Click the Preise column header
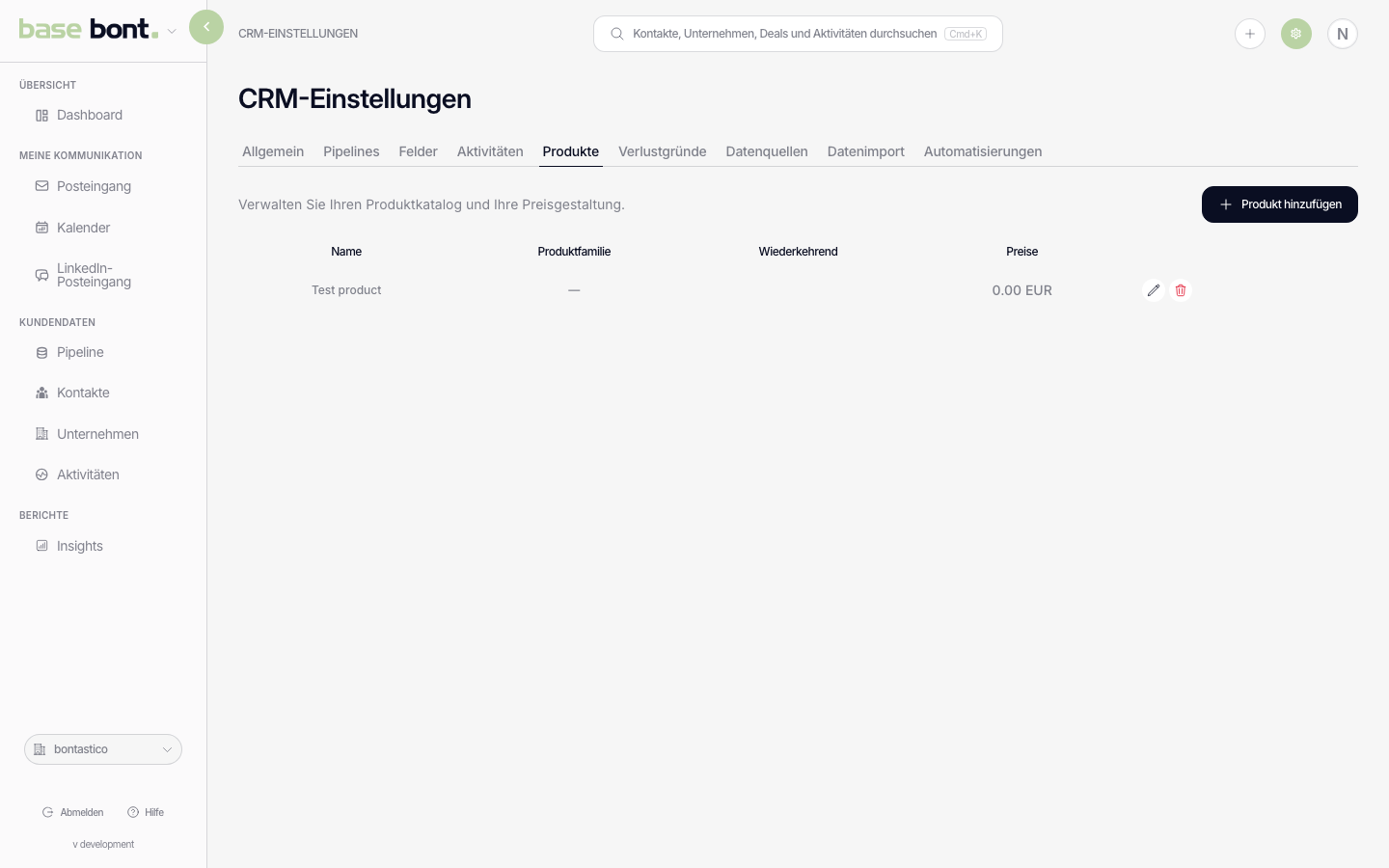Image resolution: width=1389 pixels, height=868 pixels. (x=1022, y=252)
